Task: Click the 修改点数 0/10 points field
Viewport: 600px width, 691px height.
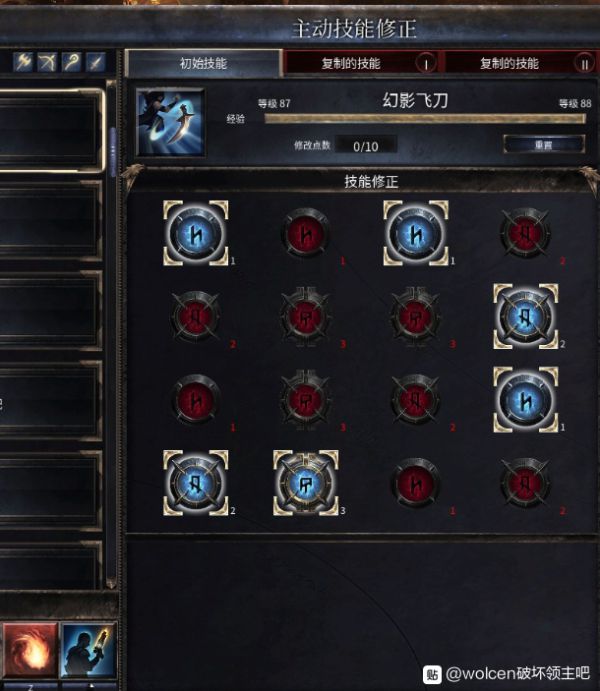Action: [x=366, y=145]
